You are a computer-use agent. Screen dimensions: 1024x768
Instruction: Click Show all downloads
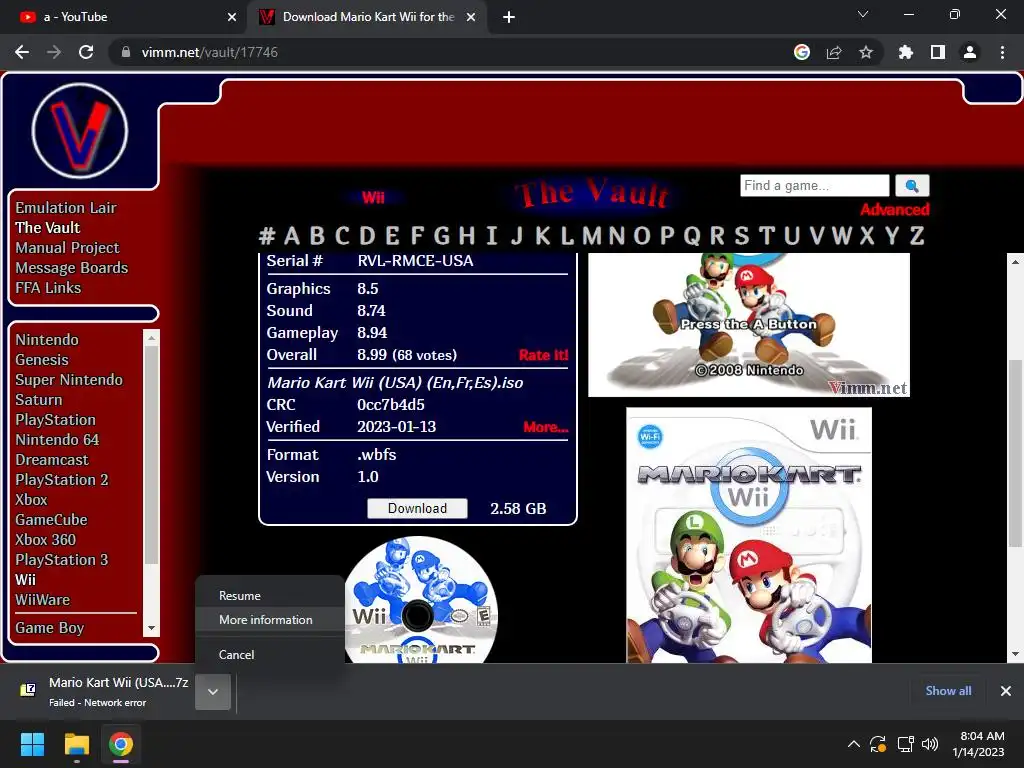coord(948,690)
